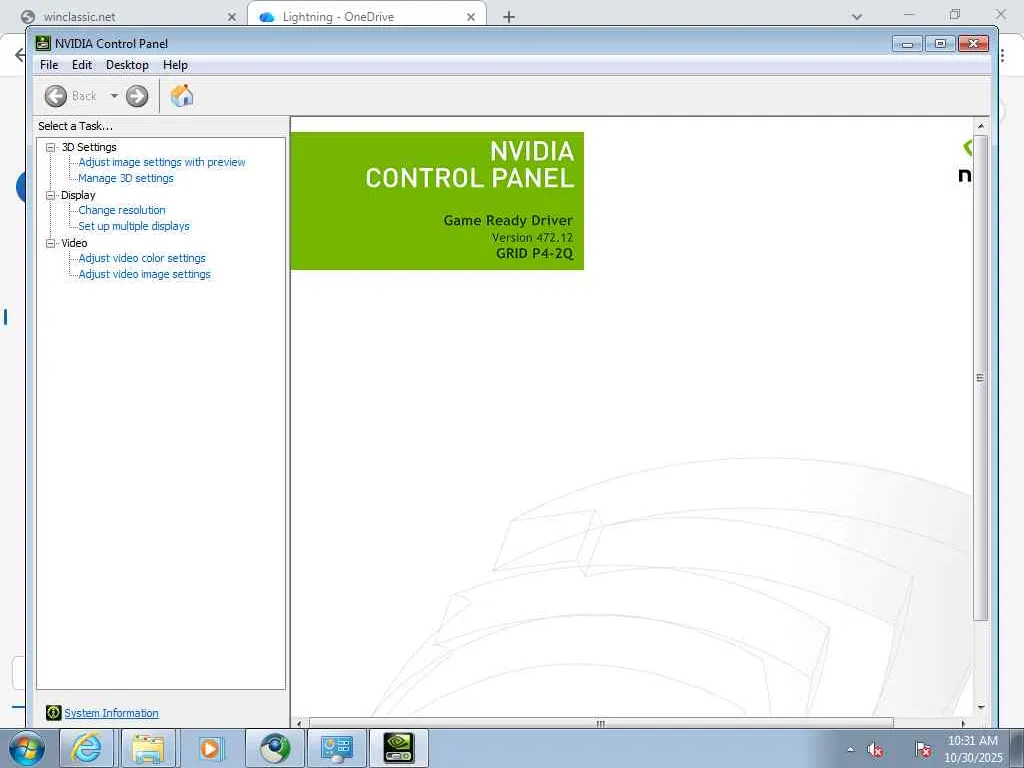The height and width of the screenshot is (768, 1024).
Task: Launch Internet Explorer from the taskbar
Action: point(87,748)
